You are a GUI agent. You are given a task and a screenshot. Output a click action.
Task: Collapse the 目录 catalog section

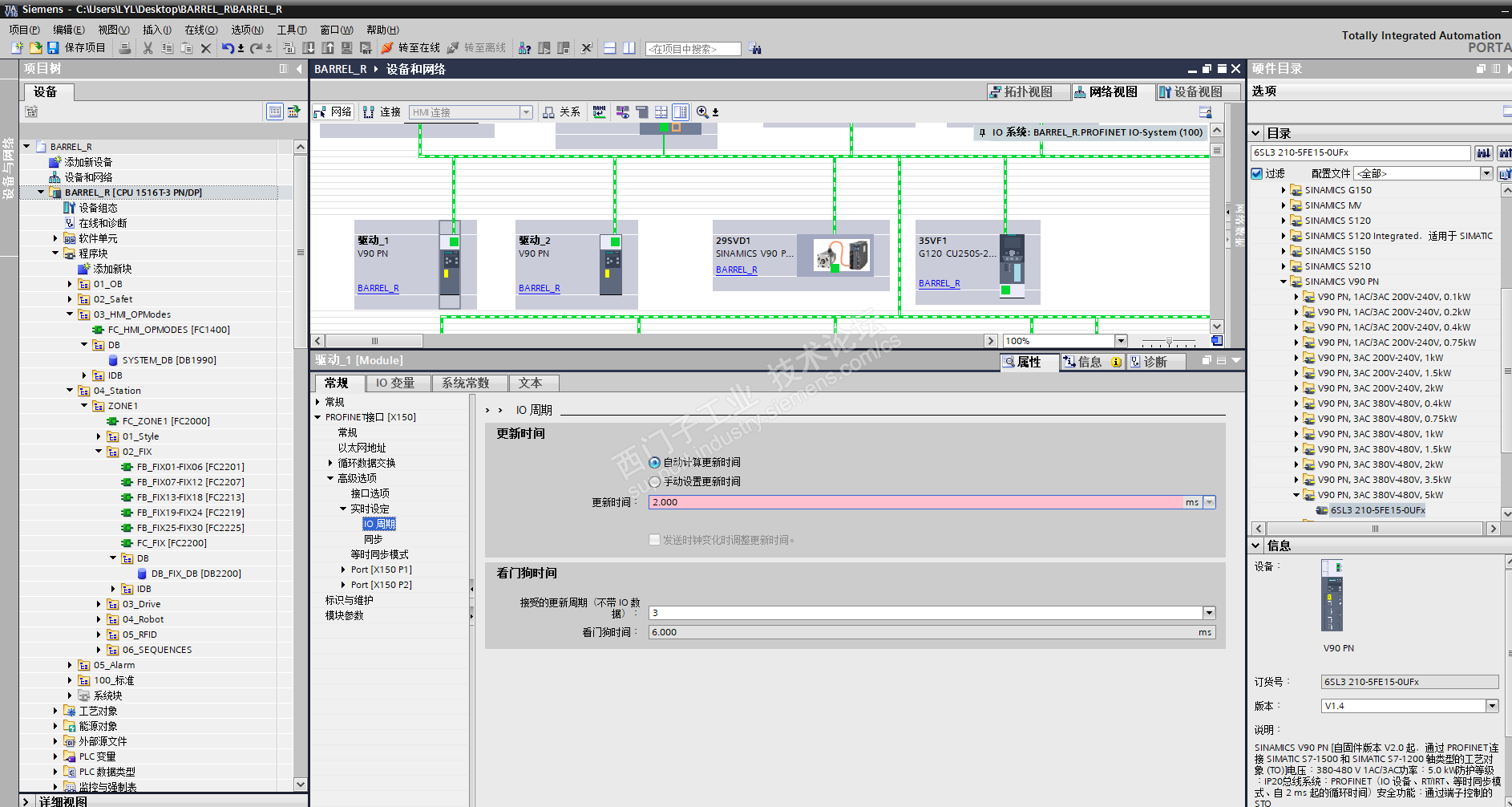(1256, 133)
